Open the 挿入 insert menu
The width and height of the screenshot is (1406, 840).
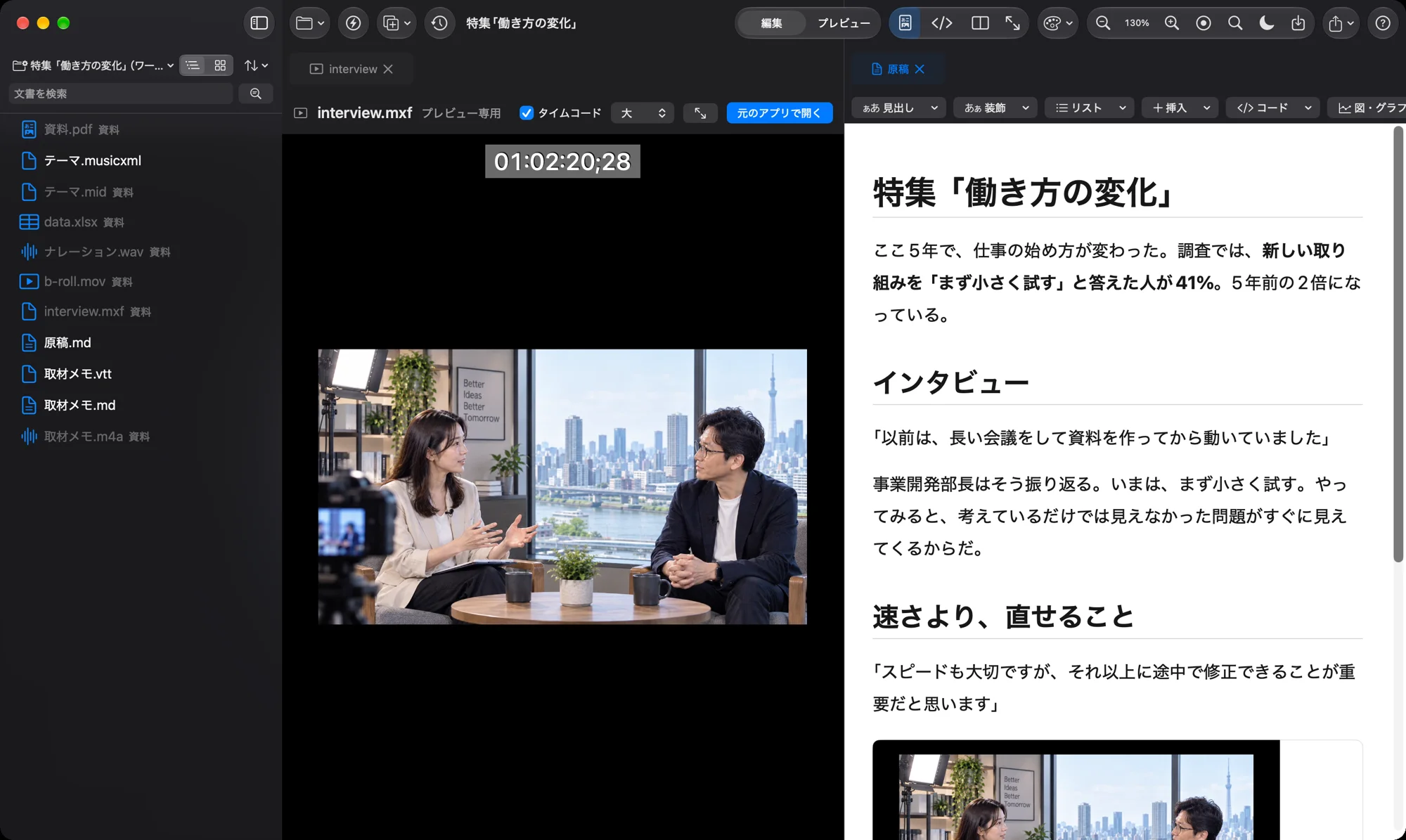coord(1180,108)
